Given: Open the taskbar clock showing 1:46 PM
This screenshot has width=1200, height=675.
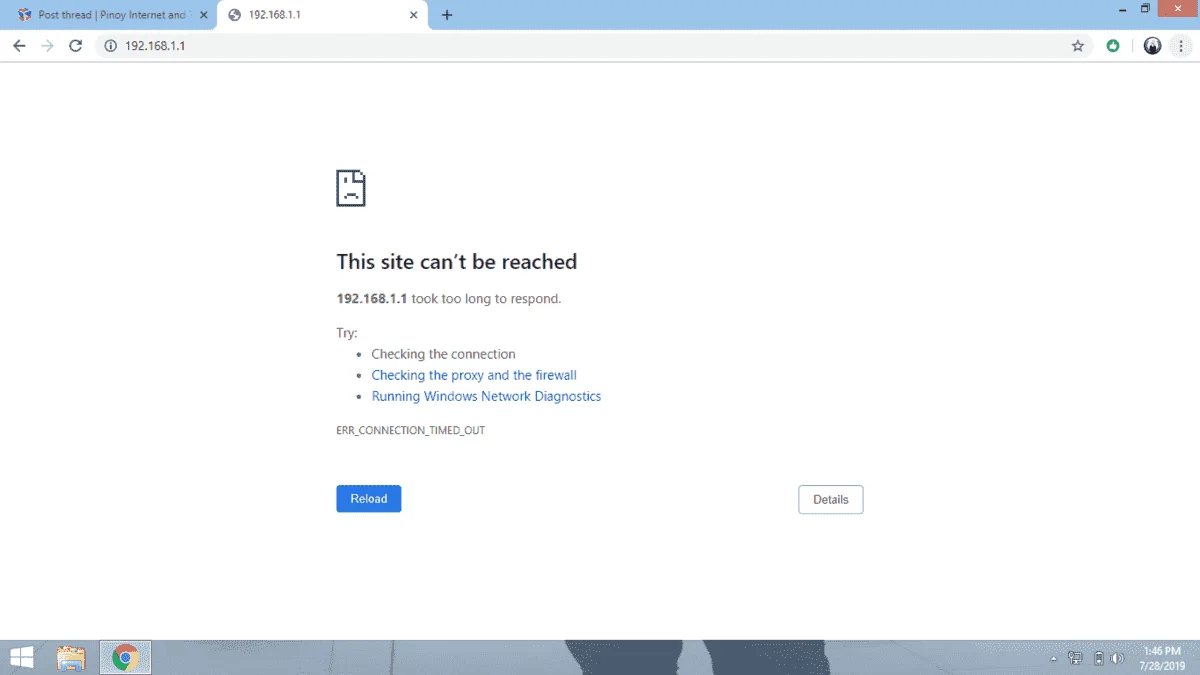Looking at the screenshot, I should (x=1161, y=657).
